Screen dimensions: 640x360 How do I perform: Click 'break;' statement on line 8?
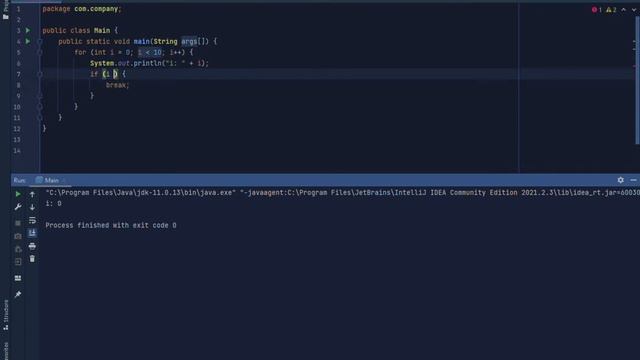(118, 85)
